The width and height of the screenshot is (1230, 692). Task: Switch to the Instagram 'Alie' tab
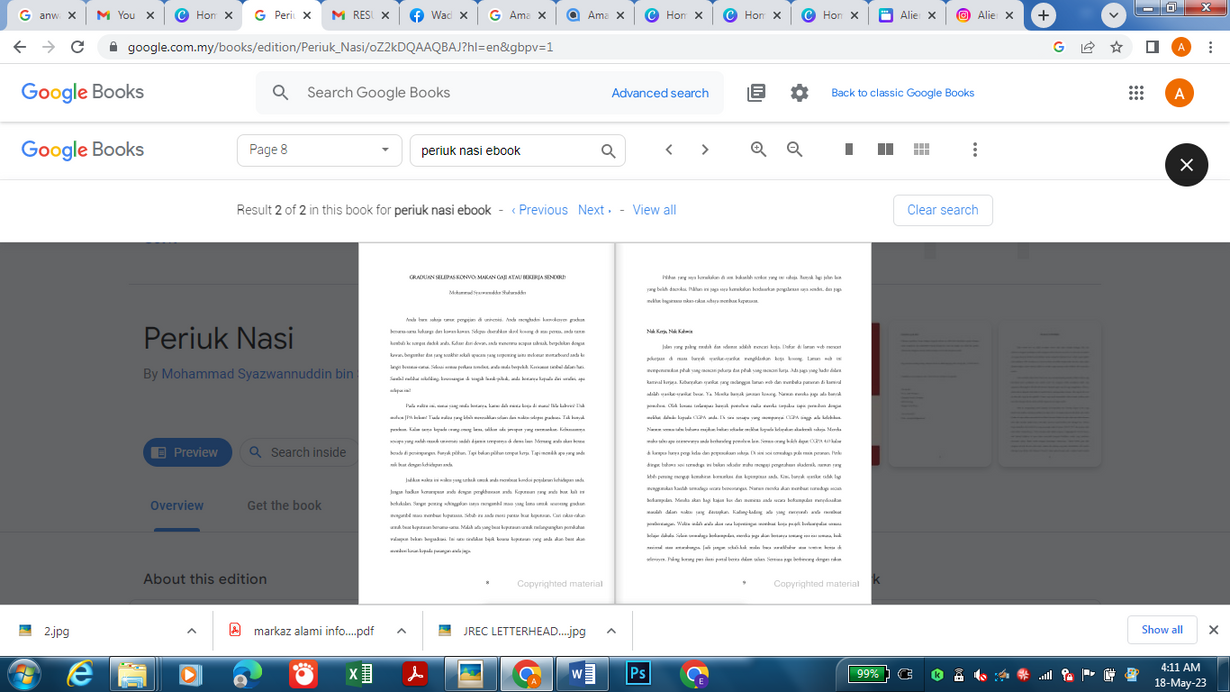click(986, 16)
